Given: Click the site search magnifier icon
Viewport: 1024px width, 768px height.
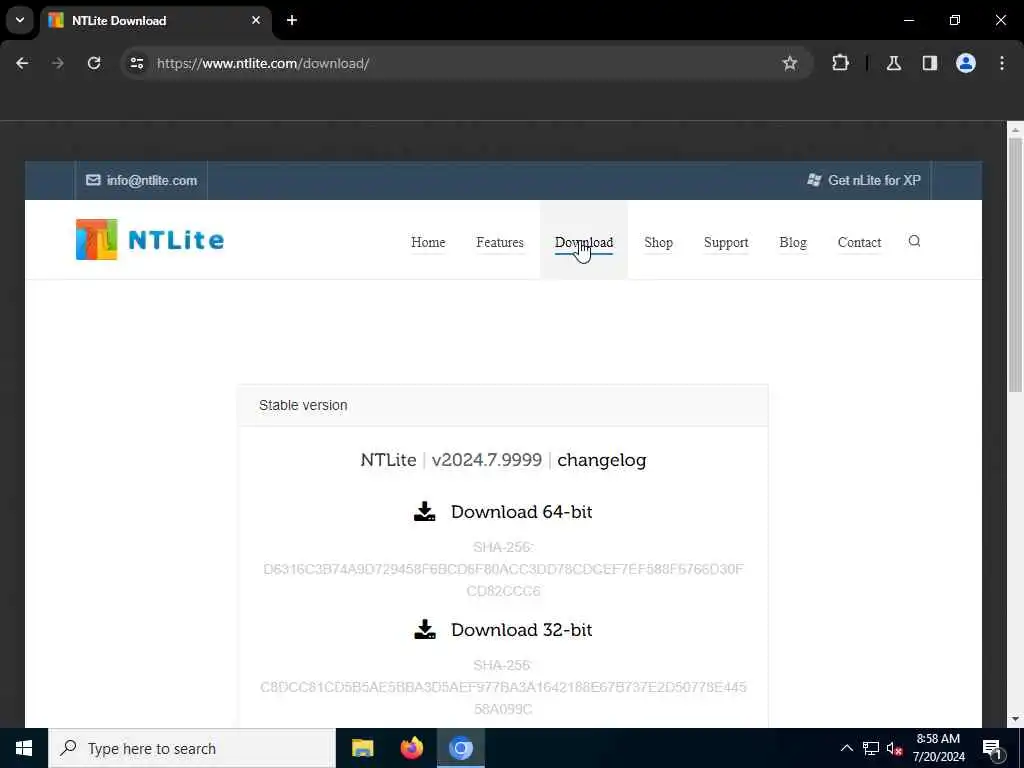Looking at the screenshot, I should [914, 241].
